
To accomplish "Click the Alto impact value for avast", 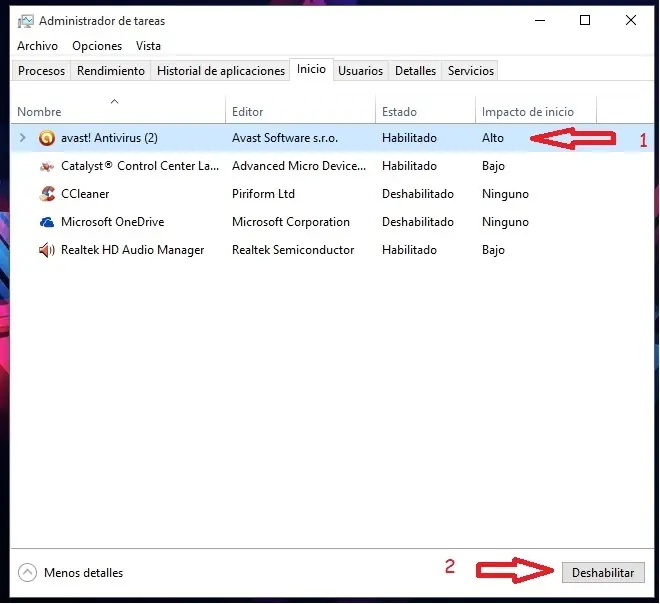I will click(x=493, y=138).
